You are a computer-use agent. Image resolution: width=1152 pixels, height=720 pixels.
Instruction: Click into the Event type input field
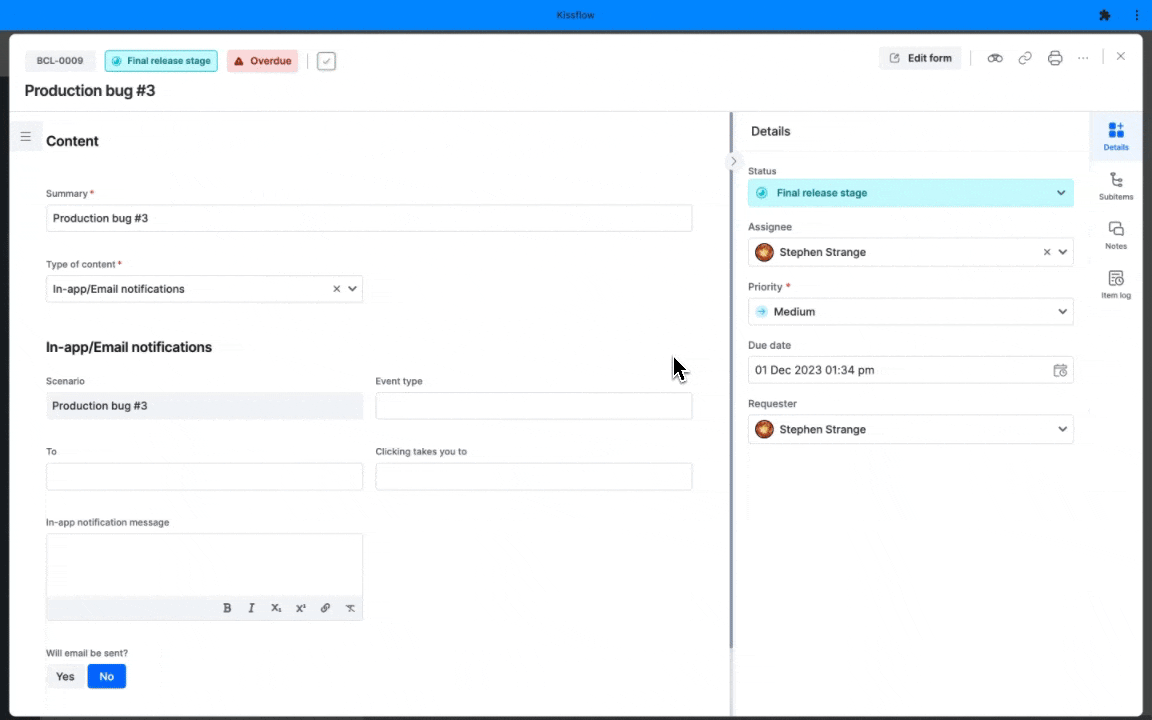point(533,406)
